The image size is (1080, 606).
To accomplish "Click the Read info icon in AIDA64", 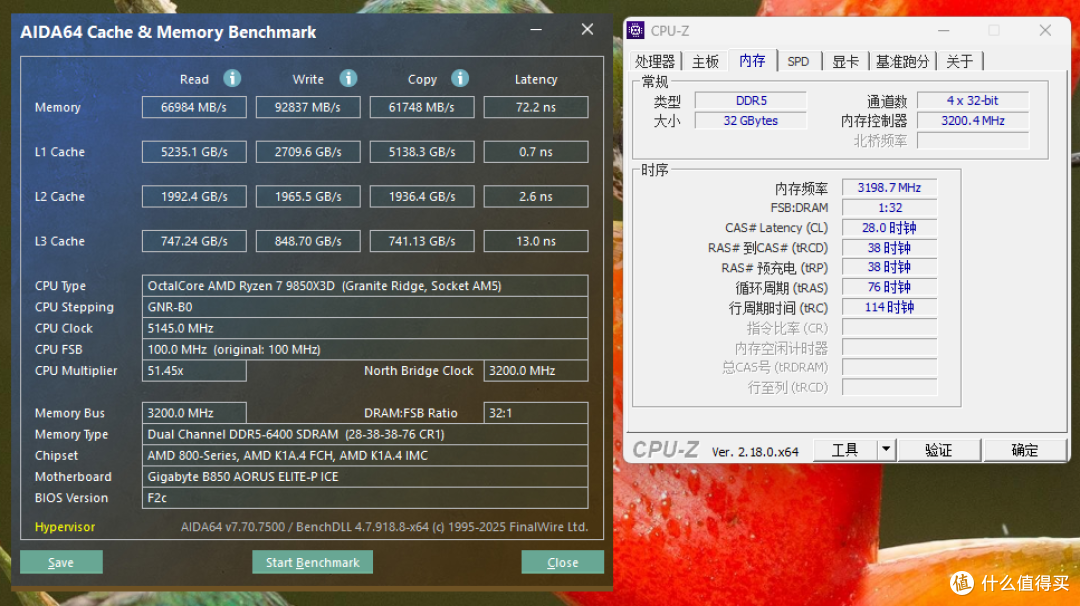I will click(x=232, y=79).
